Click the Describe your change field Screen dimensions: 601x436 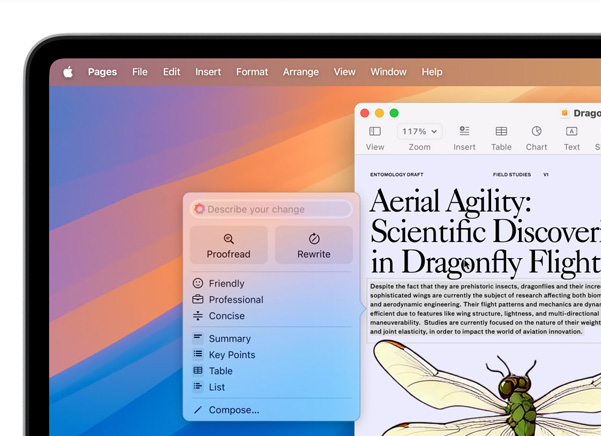click(x=271, y=209)
